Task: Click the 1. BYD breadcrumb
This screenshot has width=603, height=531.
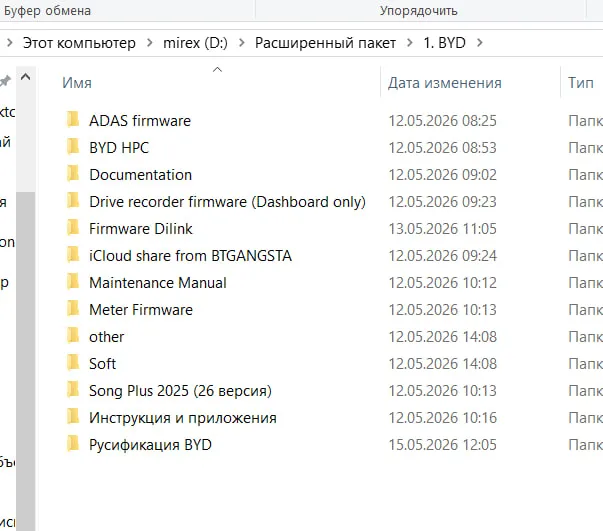Action: pos(445,43)
